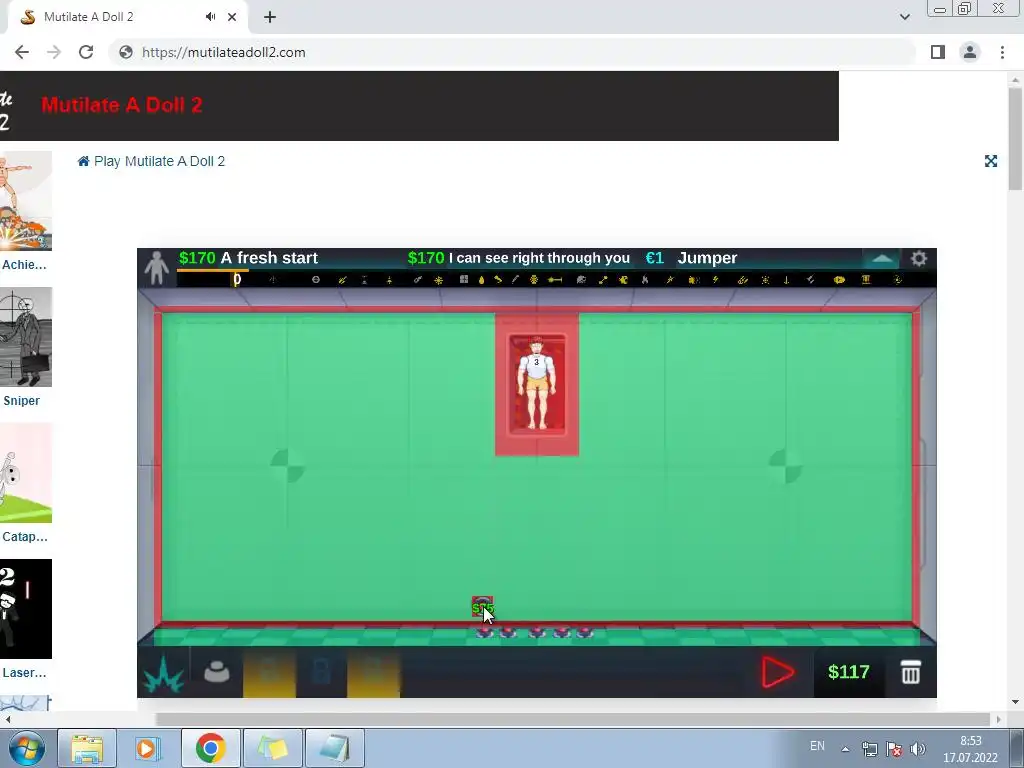
Task: Open Windows Explorer from the taskbar
Action: (x=87, y=748)
